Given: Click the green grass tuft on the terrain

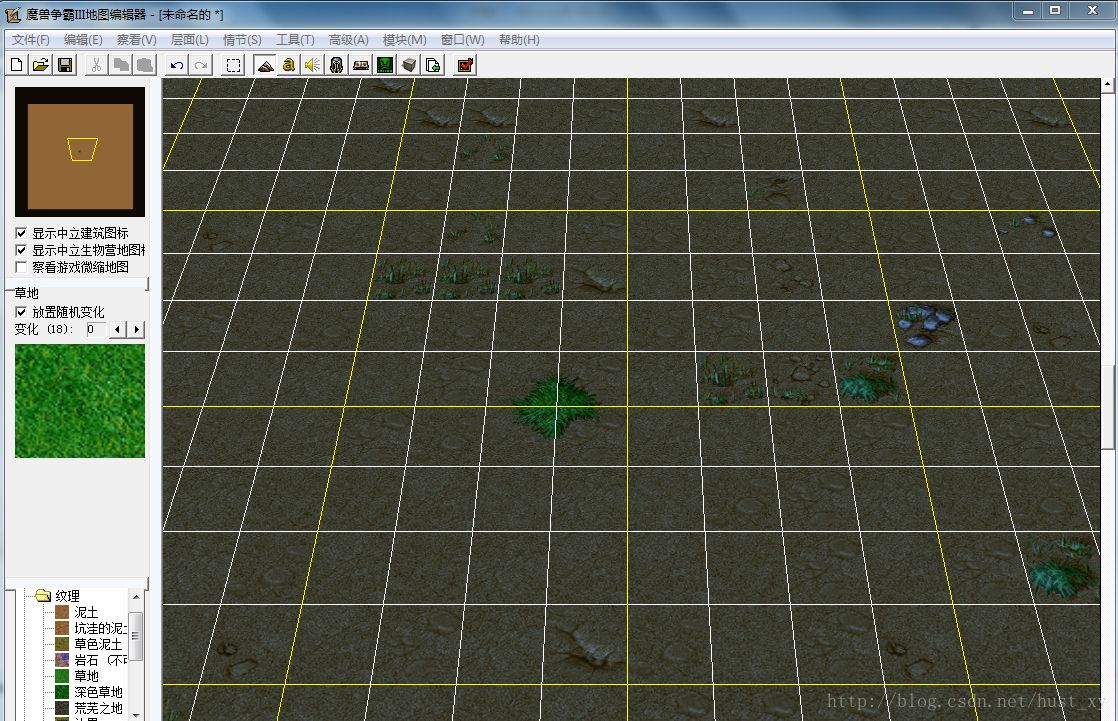Looking at the screenshot, I should point(555,406).
